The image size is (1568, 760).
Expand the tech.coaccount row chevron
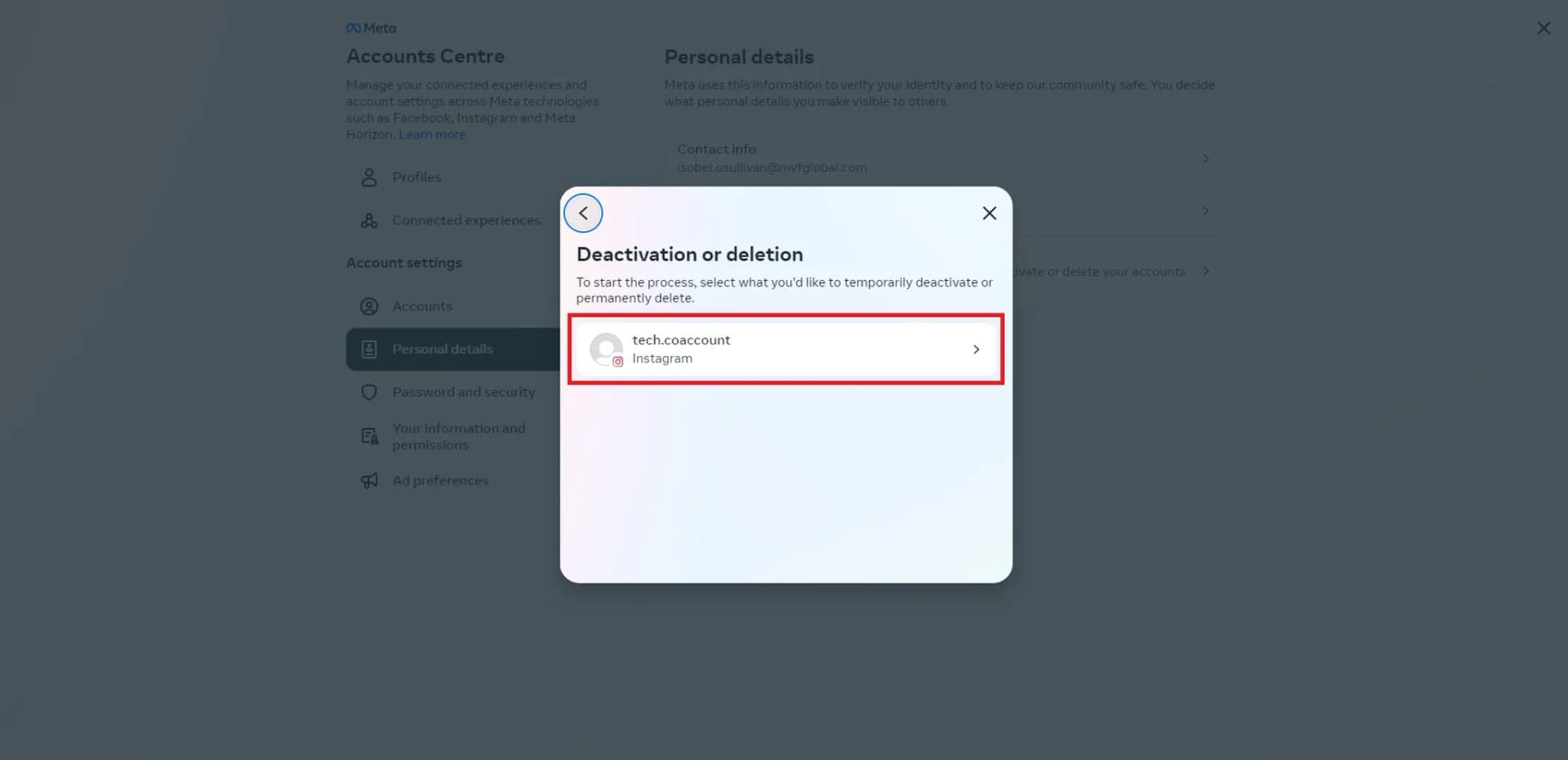tap(976, 349)
